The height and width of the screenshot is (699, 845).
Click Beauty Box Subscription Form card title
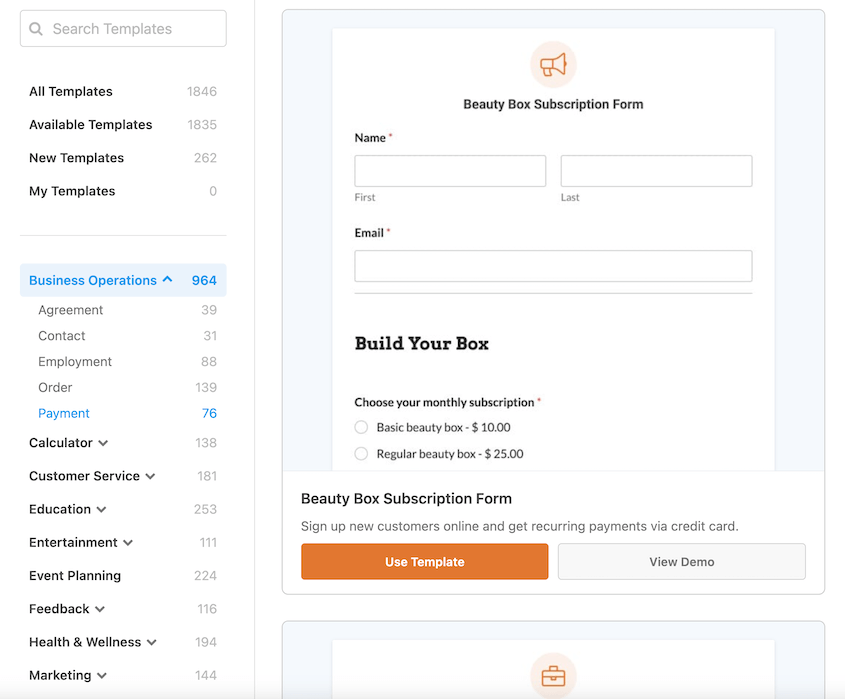(x=406, y=499)
